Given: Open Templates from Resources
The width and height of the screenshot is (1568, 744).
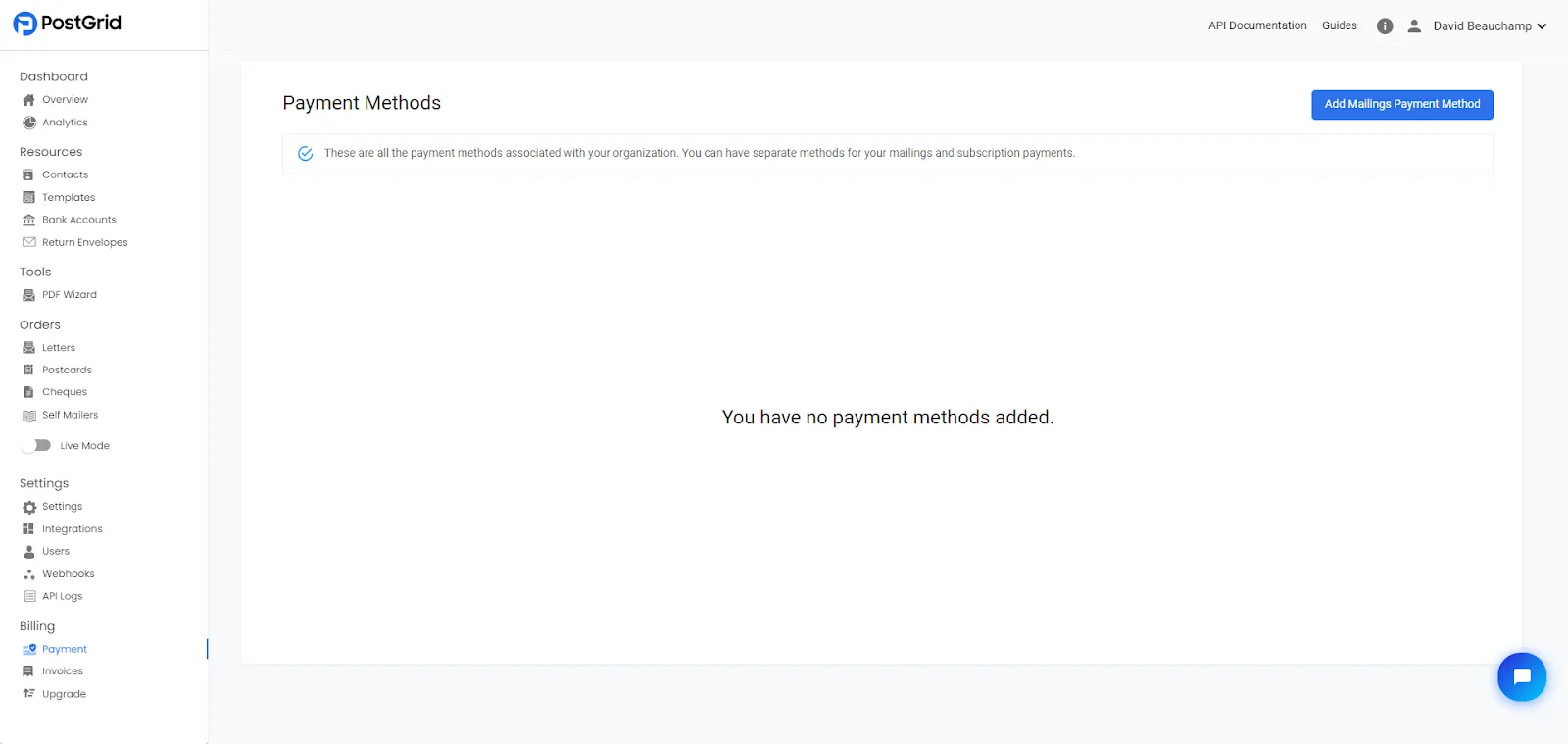Looking at the screenshot, I should pyautogui.click(x=69, y=198).
